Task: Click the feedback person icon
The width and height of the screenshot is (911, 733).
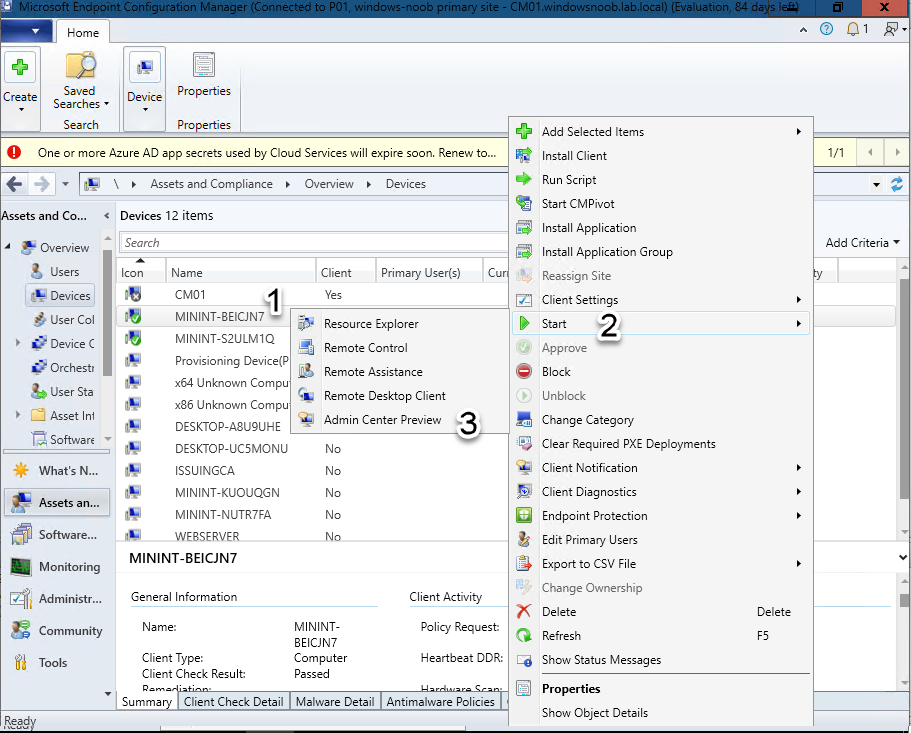Action: (x=891, y=29)
